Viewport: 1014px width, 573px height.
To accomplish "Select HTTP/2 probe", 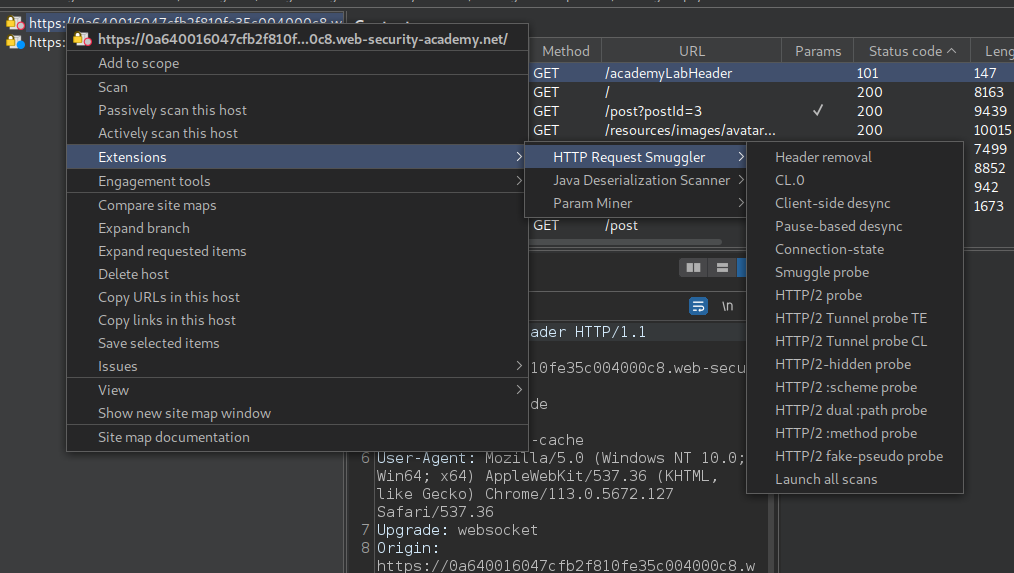I will click(x=855, y=295).
